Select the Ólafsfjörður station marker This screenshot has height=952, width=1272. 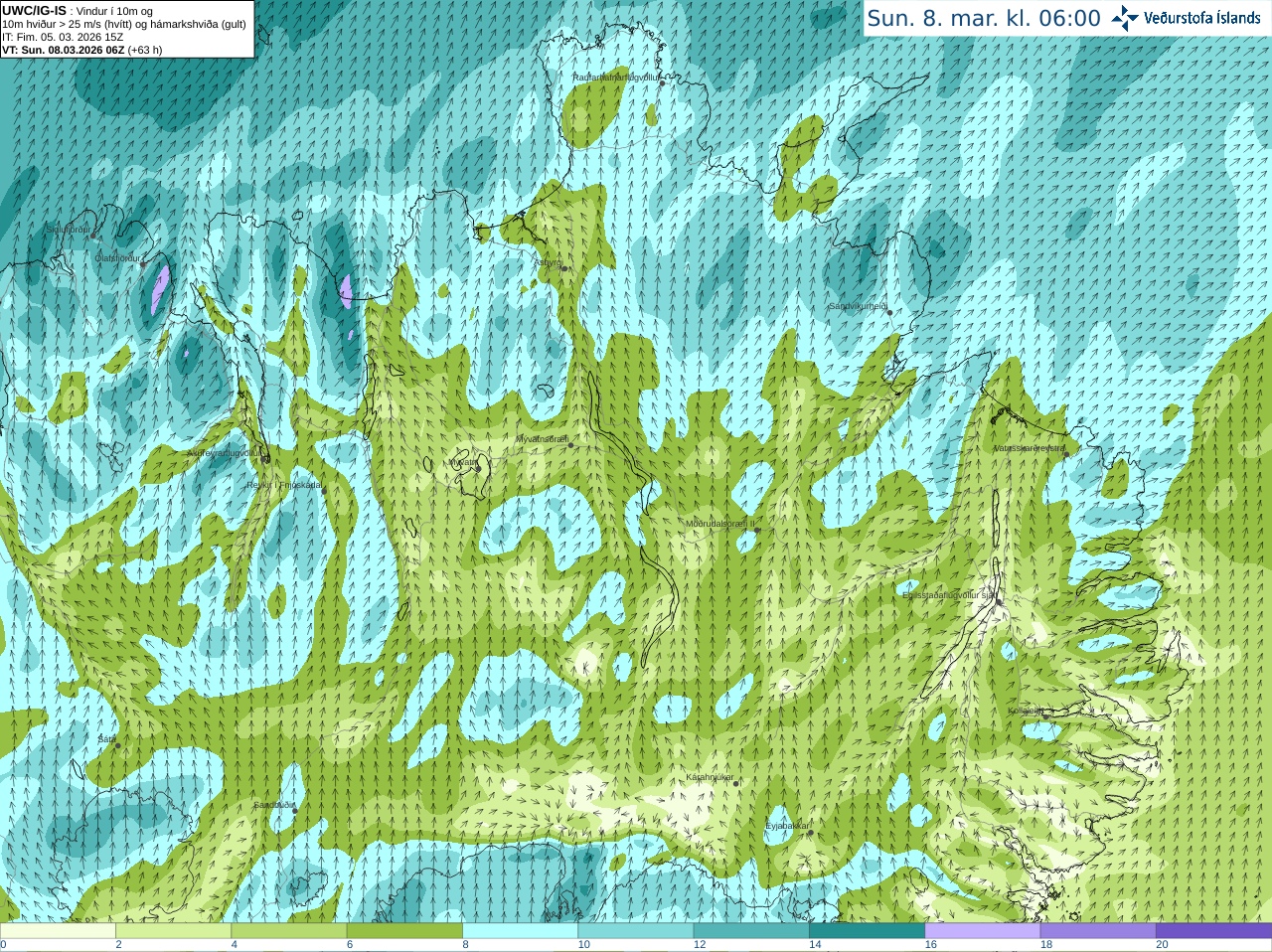point(143,263)
